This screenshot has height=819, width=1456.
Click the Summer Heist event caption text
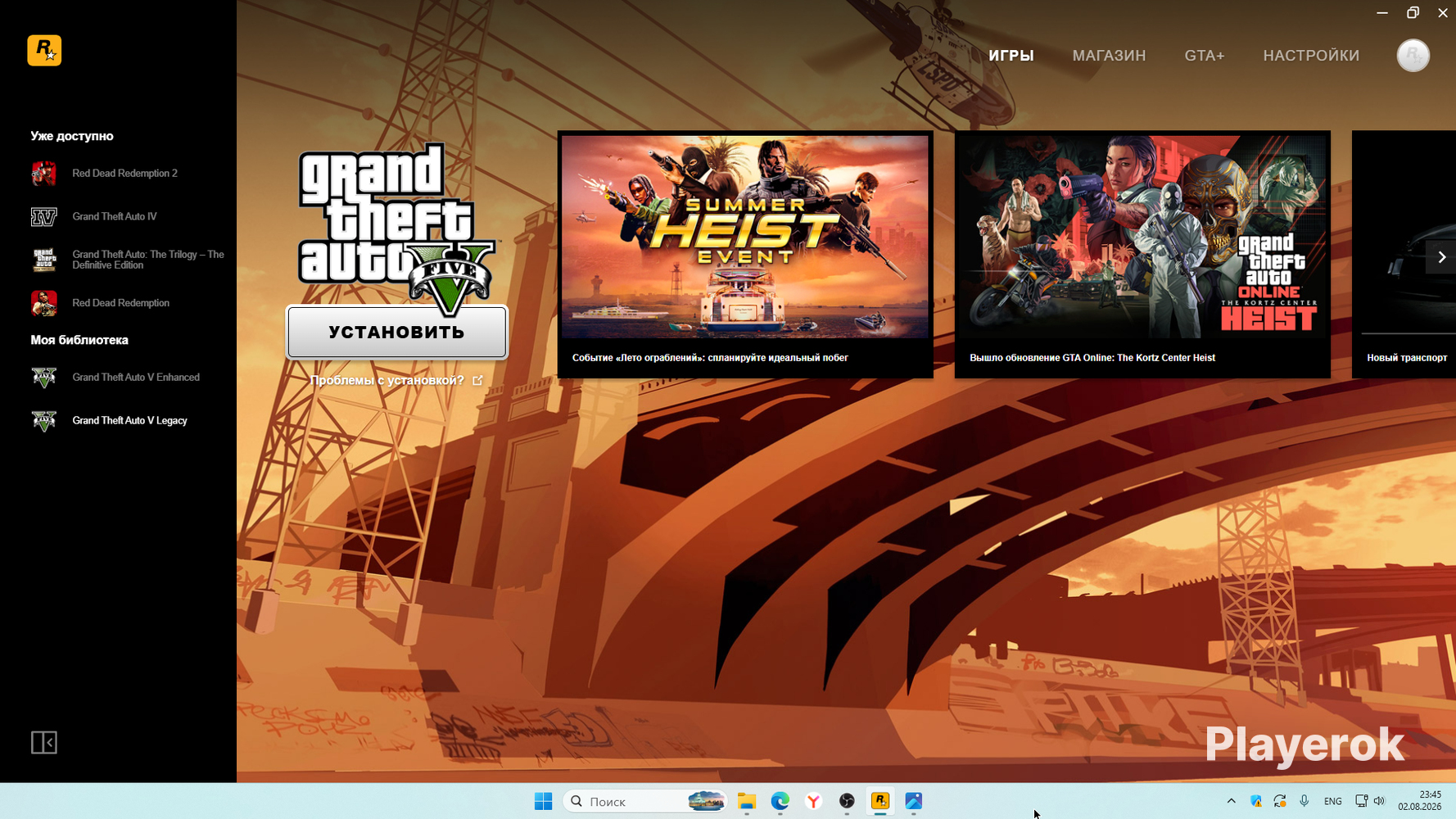click(x=710, y=358)
